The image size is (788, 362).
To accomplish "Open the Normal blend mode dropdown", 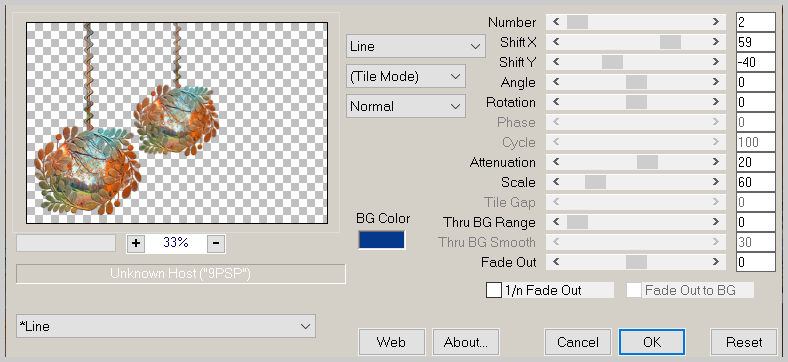I will pyautogui.click(x=406, y=107).
